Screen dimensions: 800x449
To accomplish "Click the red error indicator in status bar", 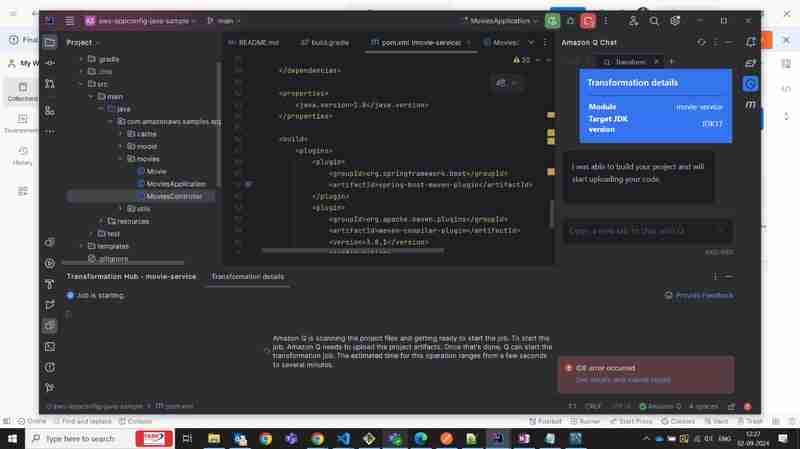I will pos(747,407).
